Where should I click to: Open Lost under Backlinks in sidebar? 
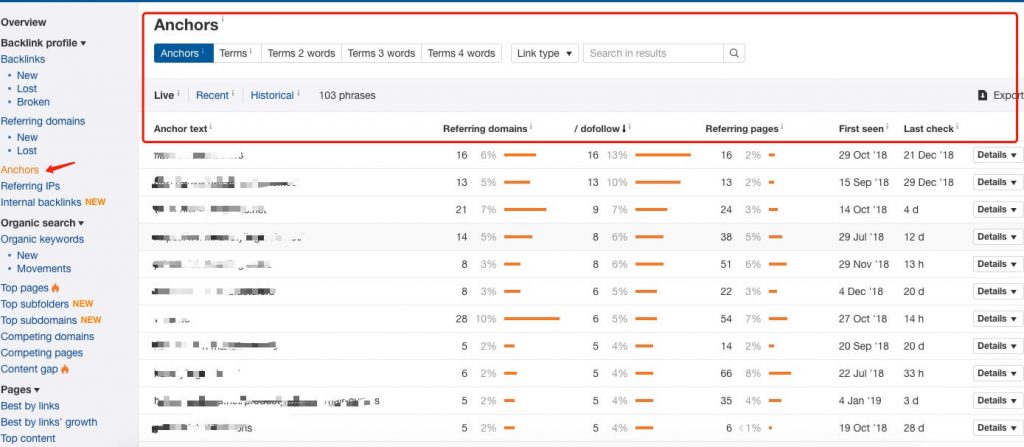[x=27, y=89]
